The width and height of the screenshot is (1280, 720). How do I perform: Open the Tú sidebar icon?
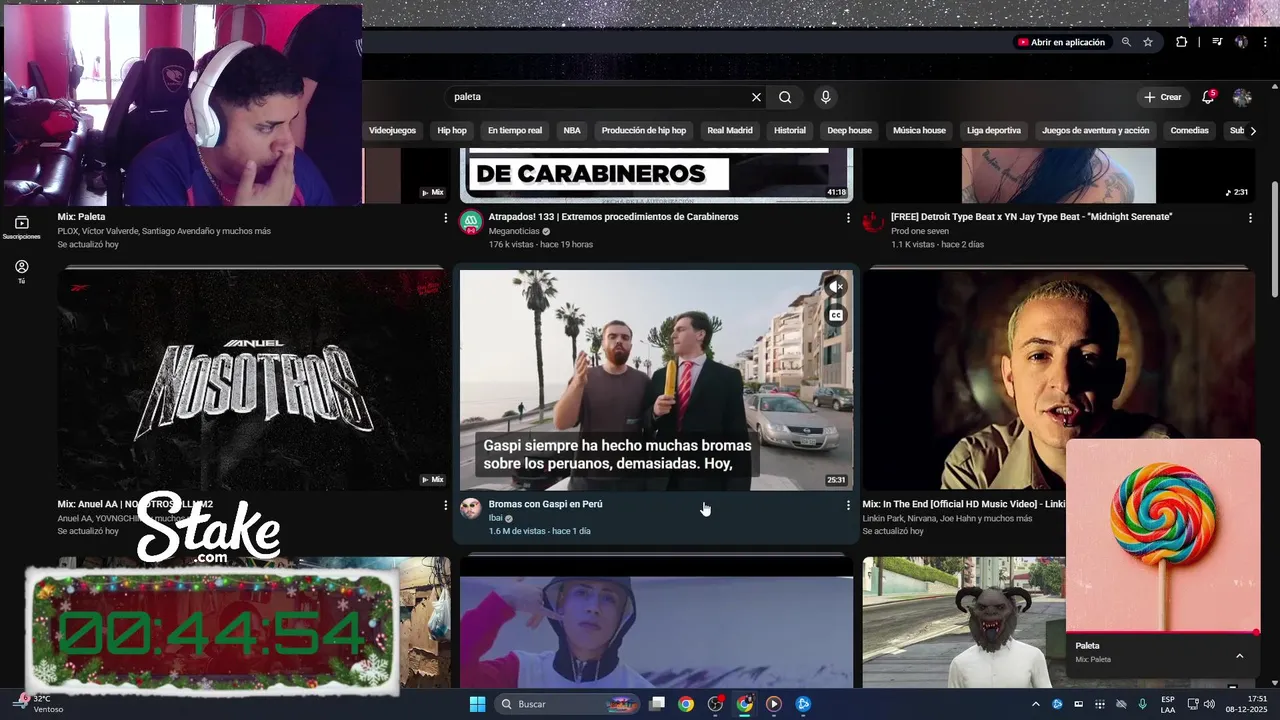[21, 271]
